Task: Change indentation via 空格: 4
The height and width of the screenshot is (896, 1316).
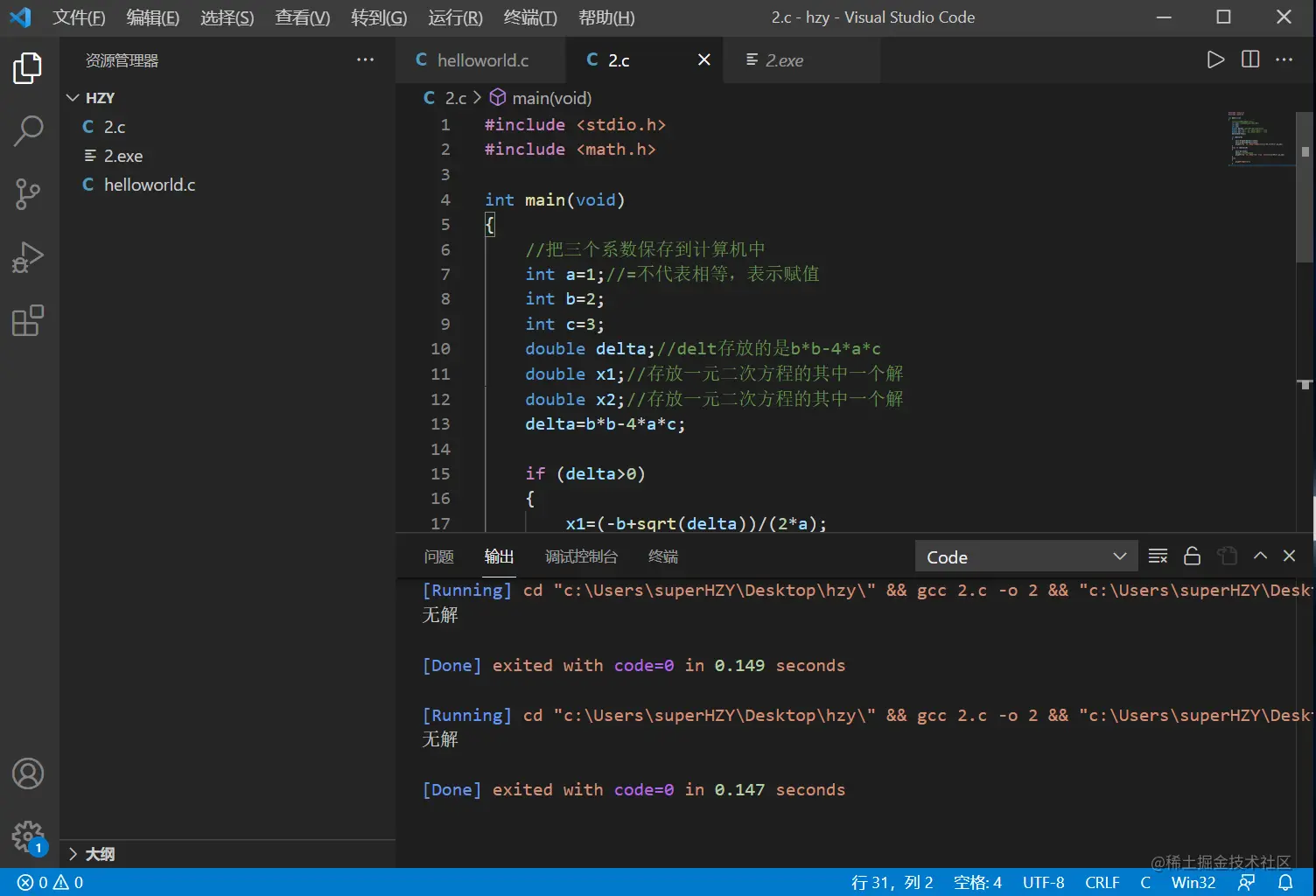Action: click(x=977, y=883)
